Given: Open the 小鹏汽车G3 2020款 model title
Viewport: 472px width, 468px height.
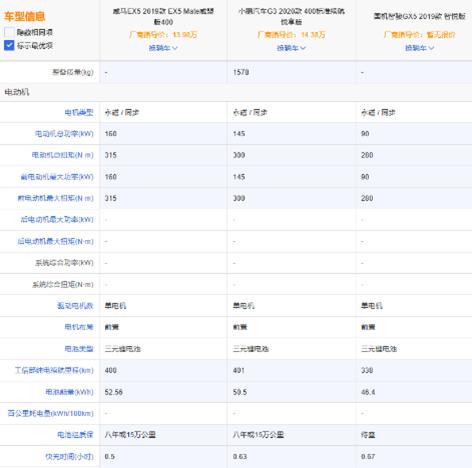Looking at the screenshot, I should click(291, 17).
